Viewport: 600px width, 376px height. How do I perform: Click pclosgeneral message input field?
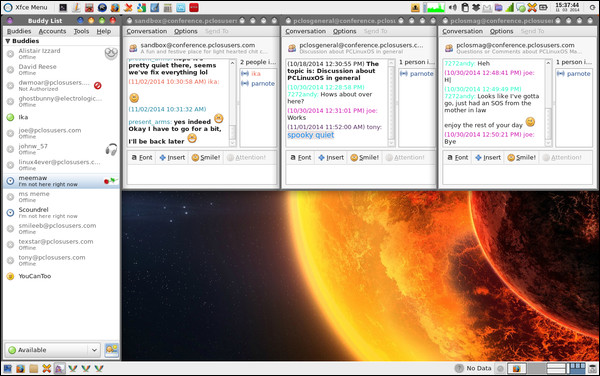pyautogui.click(x=360, y=175)
